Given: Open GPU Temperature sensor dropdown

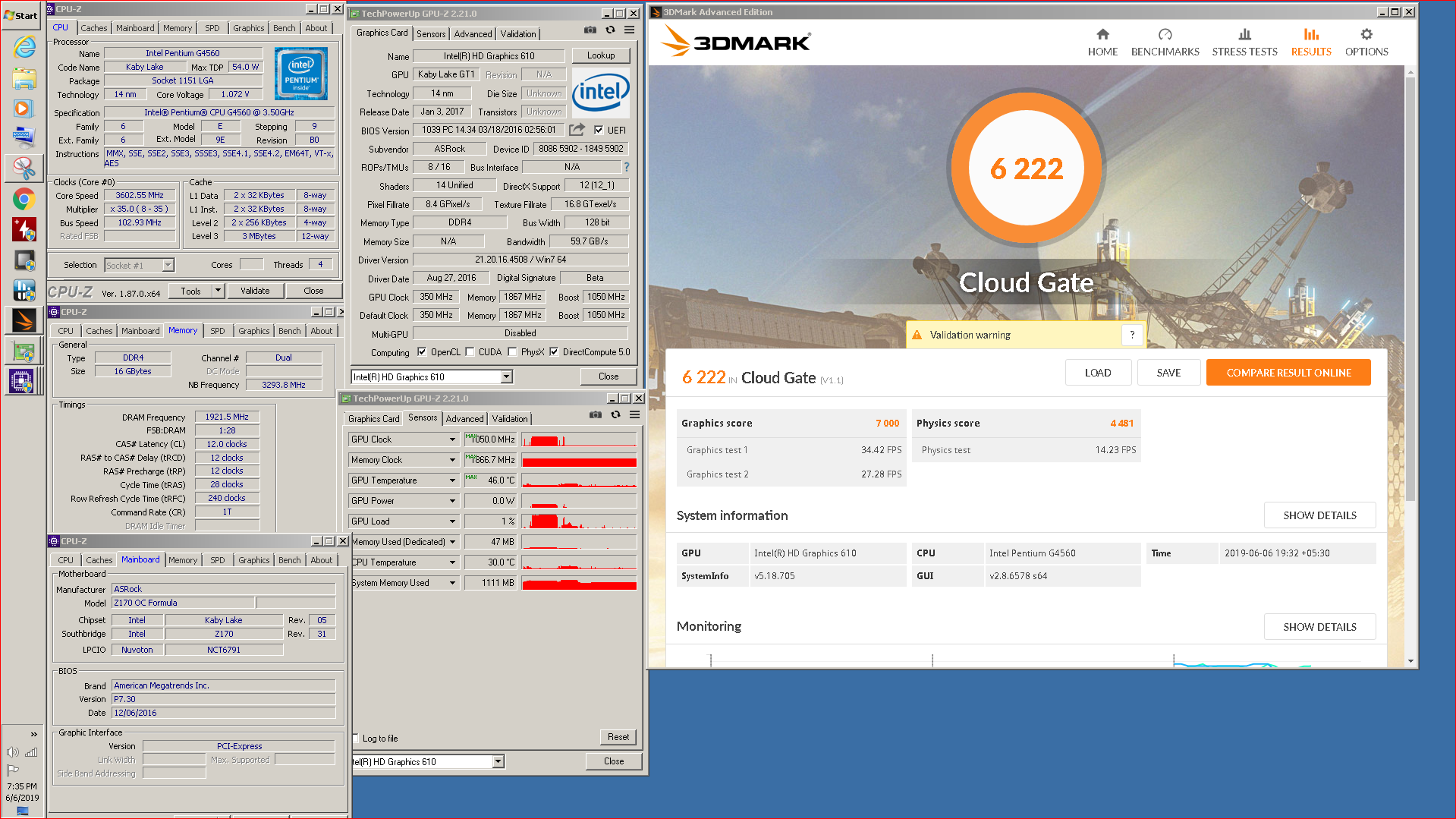Looking at the screenshot, I should pyautogui.click(x=452, y=480).
